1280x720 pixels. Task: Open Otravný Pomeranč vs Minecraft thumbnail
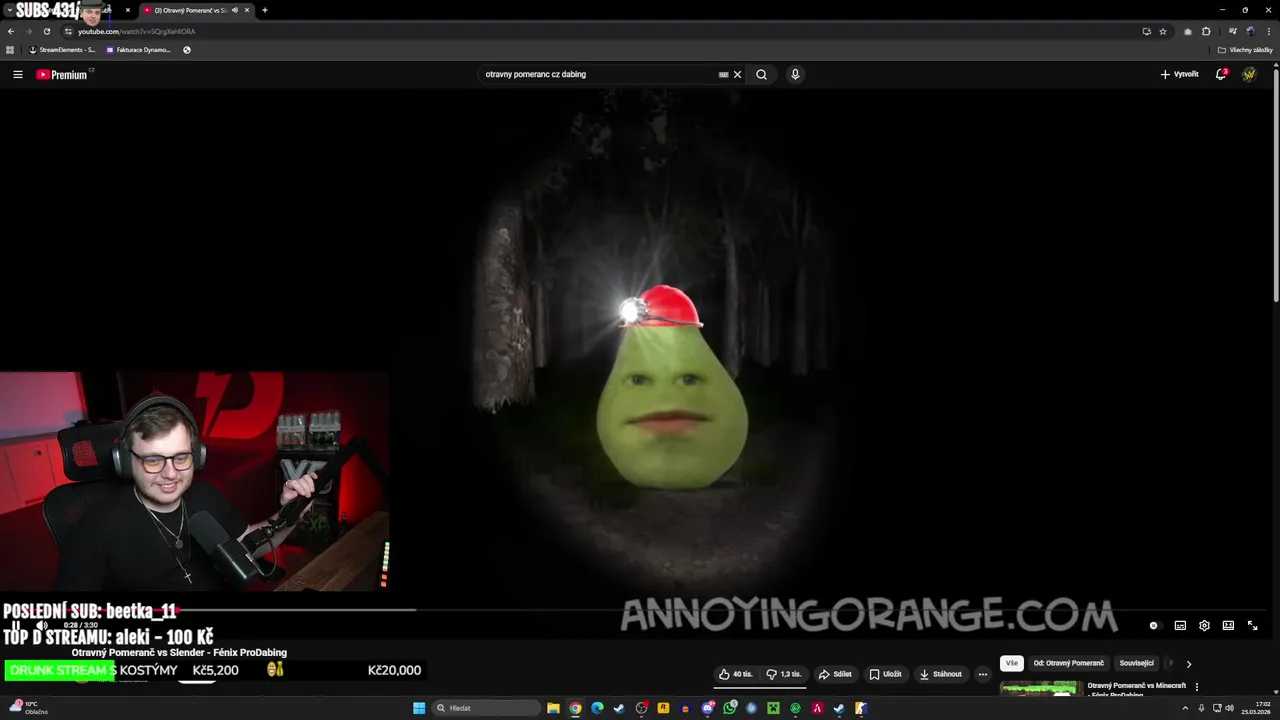pyautogui.click(x=1040, y=688)
